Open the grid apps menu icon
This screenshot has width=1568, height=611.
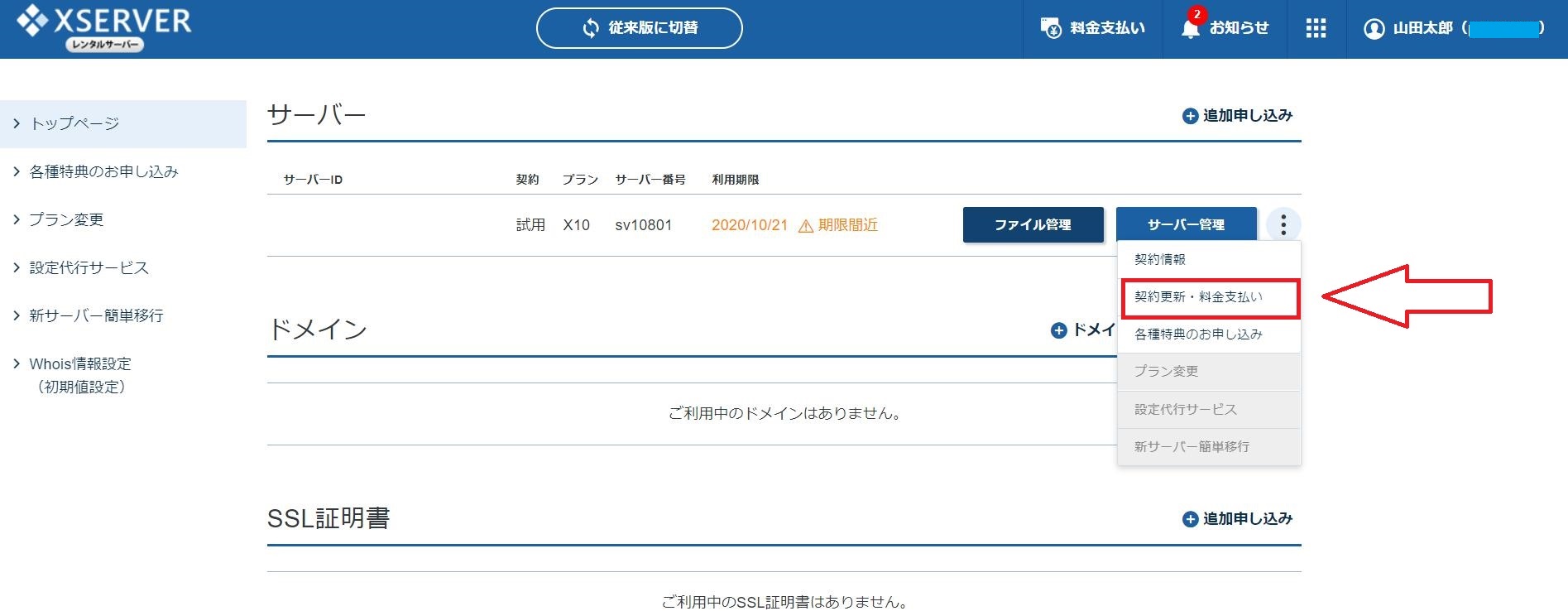pyautogui.click(x=1316, y=28)
